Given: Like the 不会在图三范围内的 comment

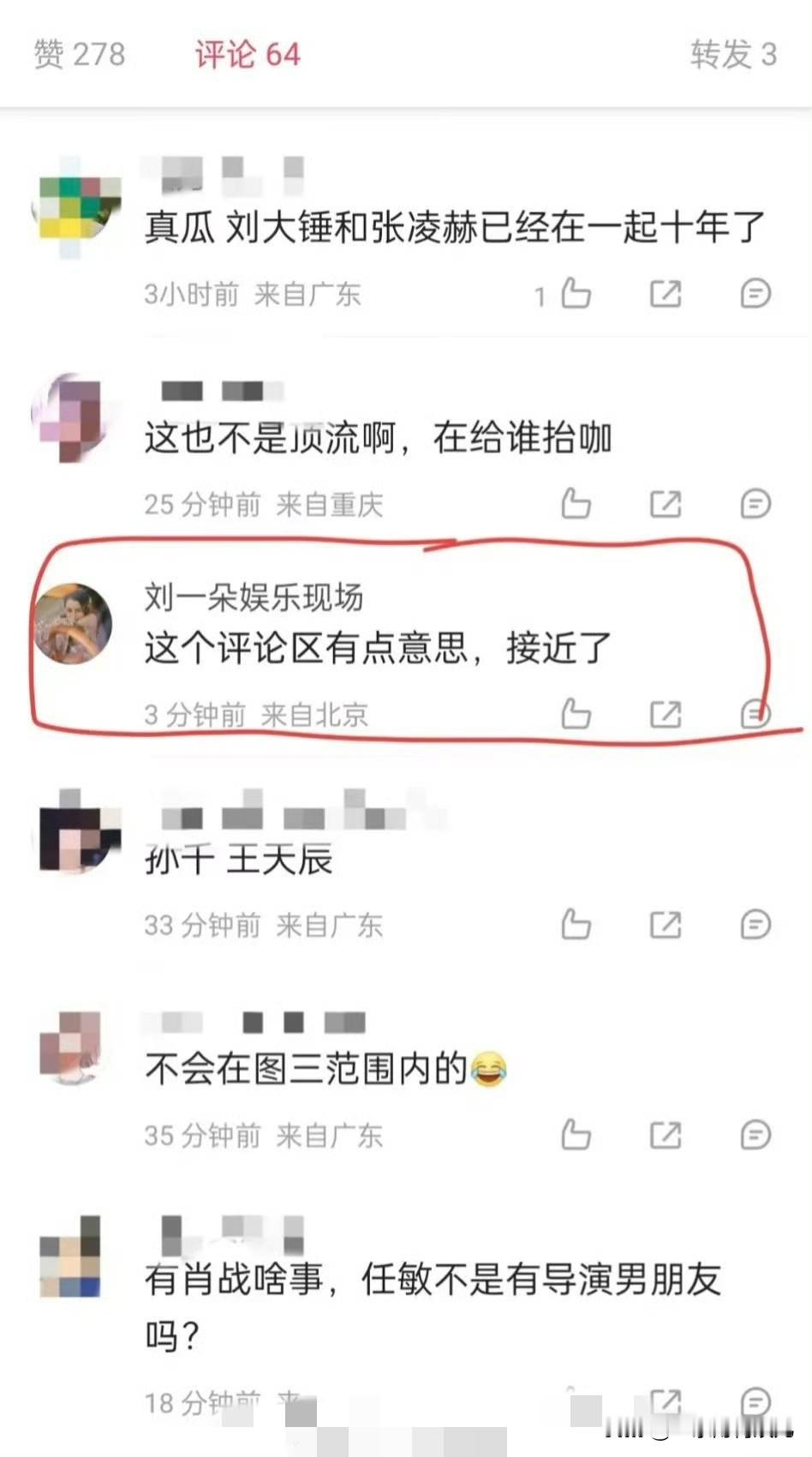Looking at the screenshot, I should point(576,1134).
